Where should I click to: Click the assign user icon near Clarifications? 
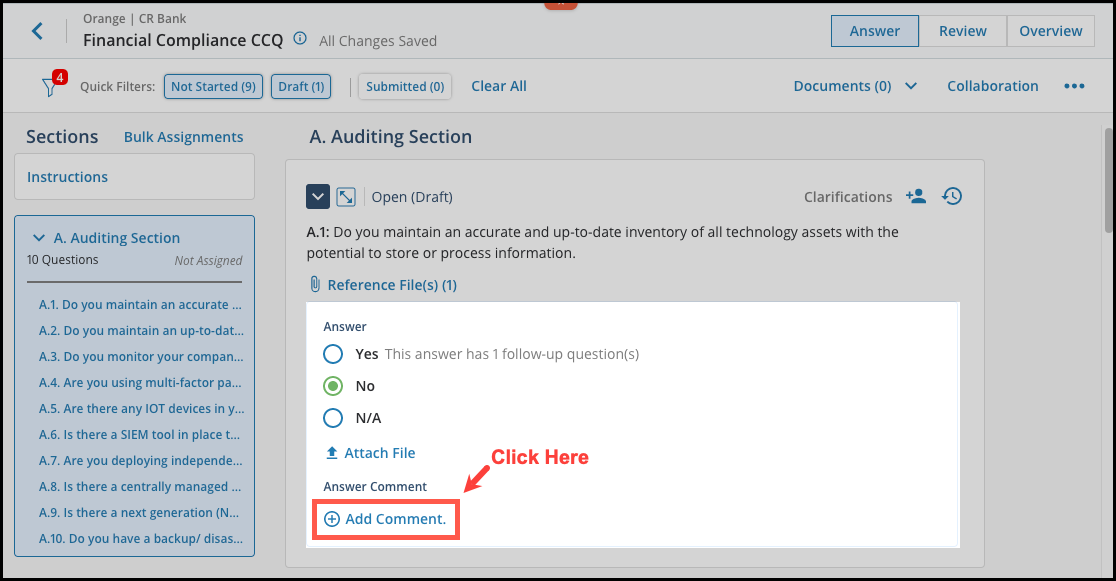[916, 197]
